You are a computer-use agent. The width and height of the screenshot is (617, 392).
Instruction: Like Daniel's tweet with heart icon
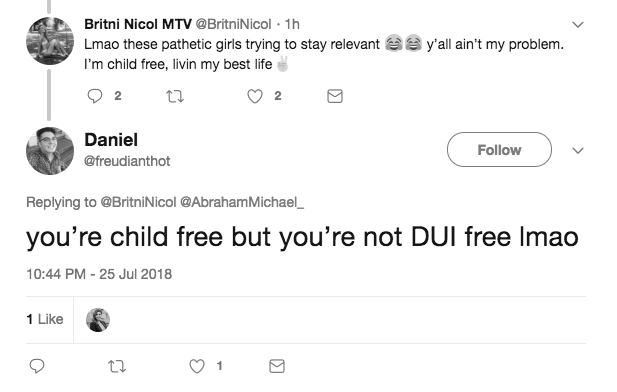point(197,366)
